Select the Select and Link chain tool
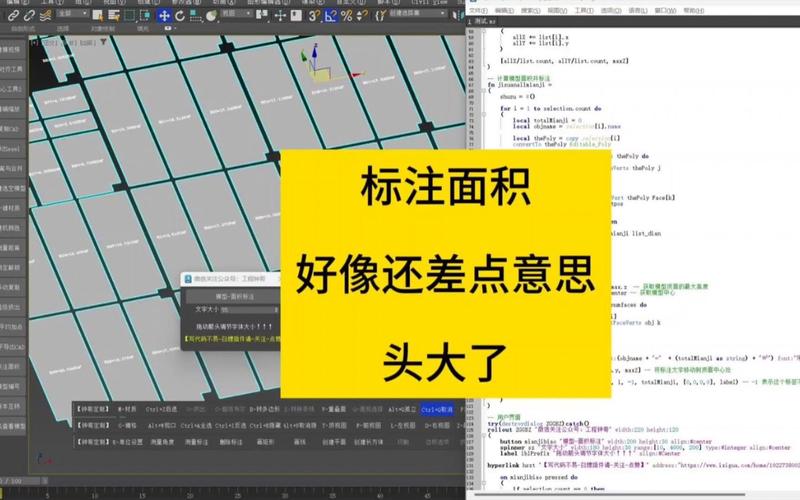Image resolution: width=800 pixels, height=500 pixels. (13, 15)
